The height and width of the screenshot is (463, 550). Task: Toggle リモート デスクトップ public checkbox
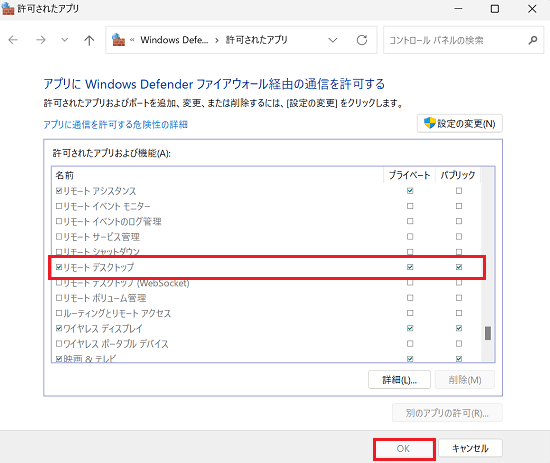[x=459, y=267]
